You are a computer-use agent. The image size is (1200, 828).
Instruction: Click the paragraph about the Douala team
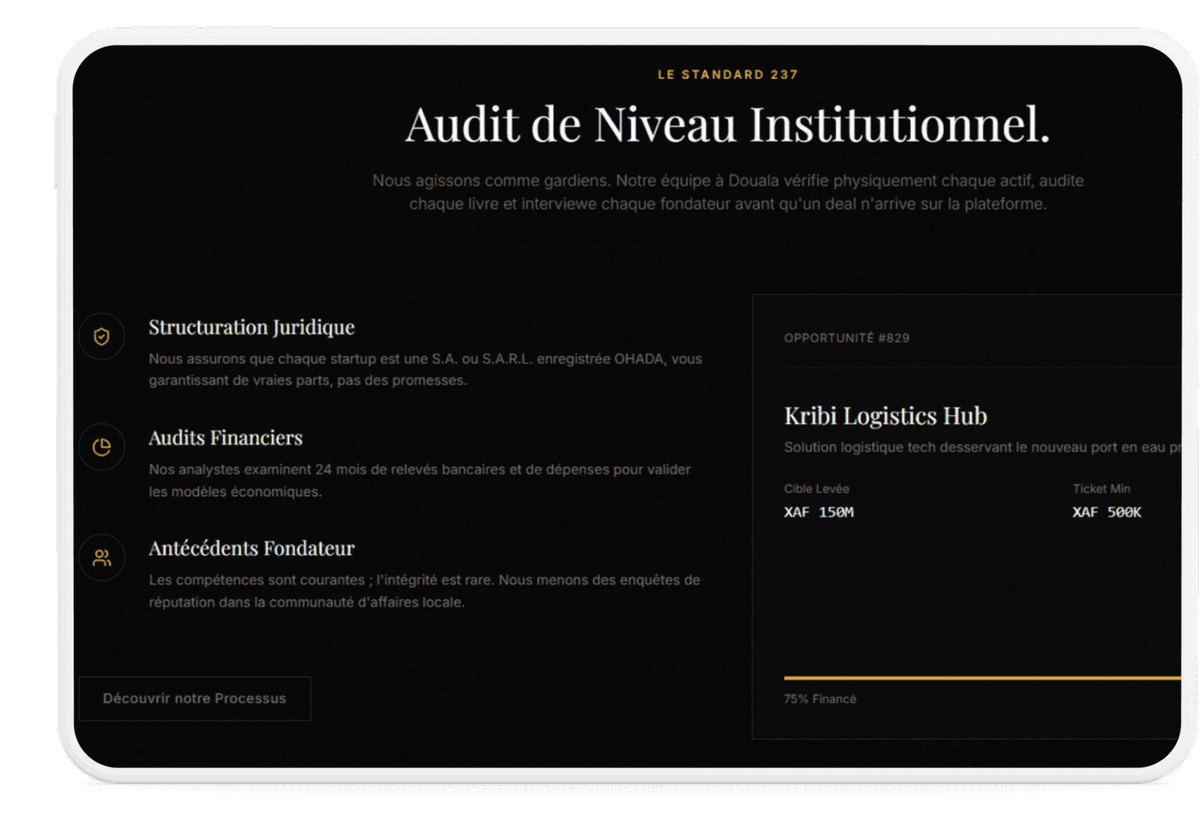(727, 192)
